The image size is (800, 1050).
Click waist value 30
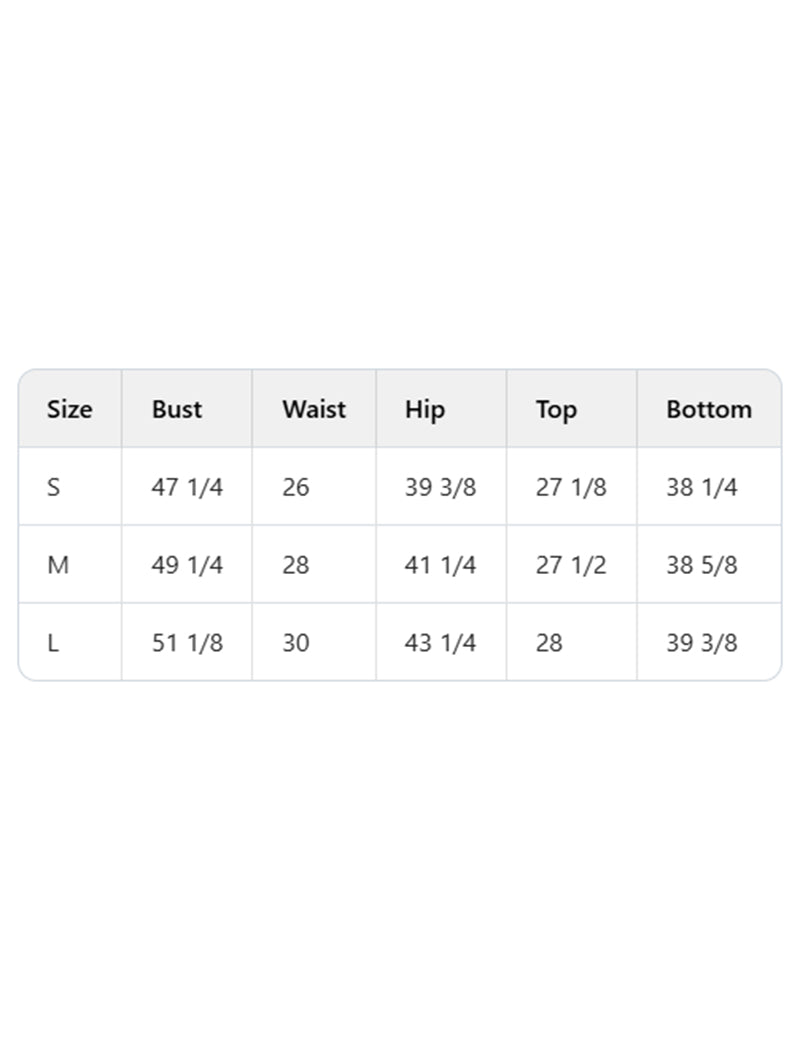coord(296,643)
